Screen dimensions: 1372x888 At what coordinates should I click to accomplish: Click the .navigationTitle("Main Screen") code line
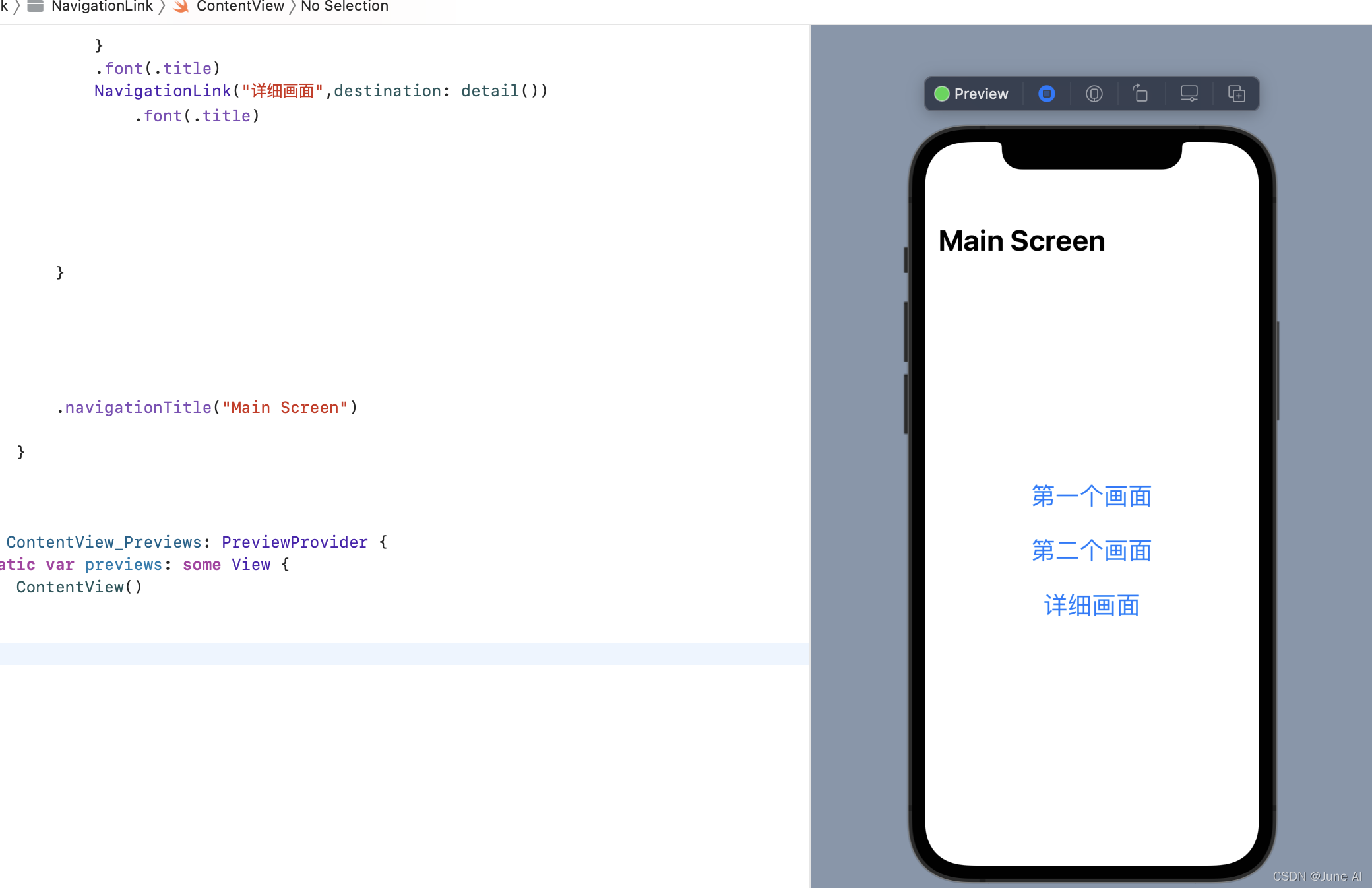click(x=206, y=408)
